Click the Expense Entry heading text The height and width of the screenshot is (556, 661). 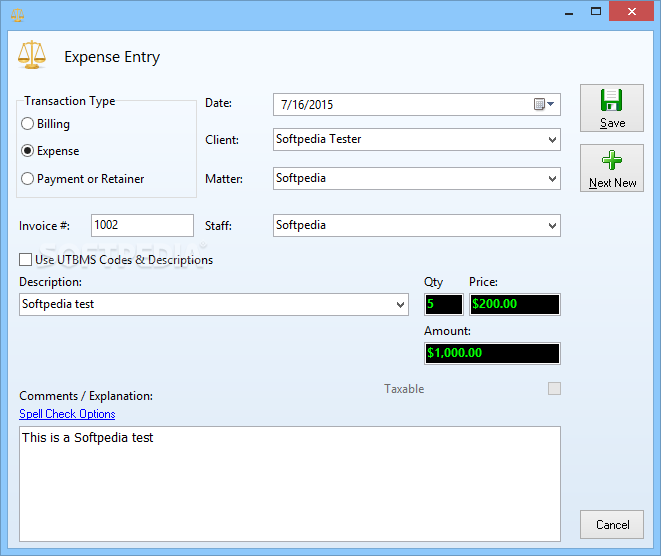(x=112, y=57)
